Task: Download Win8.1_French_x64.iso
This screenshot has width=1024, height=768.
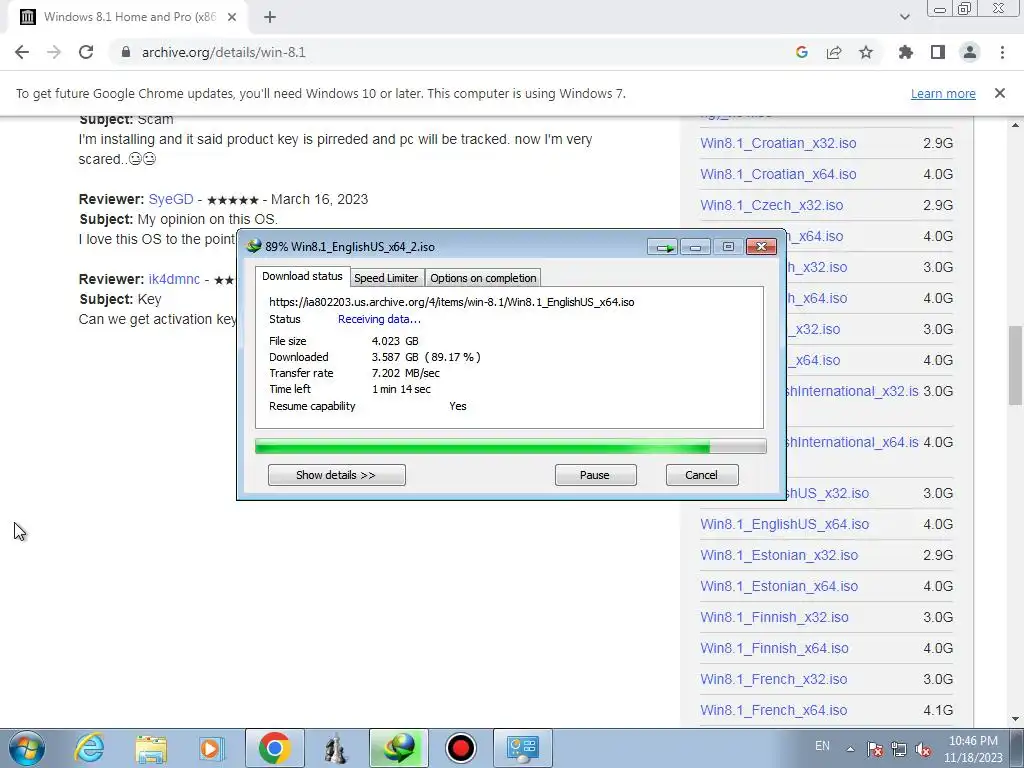Action: point(773,710)
